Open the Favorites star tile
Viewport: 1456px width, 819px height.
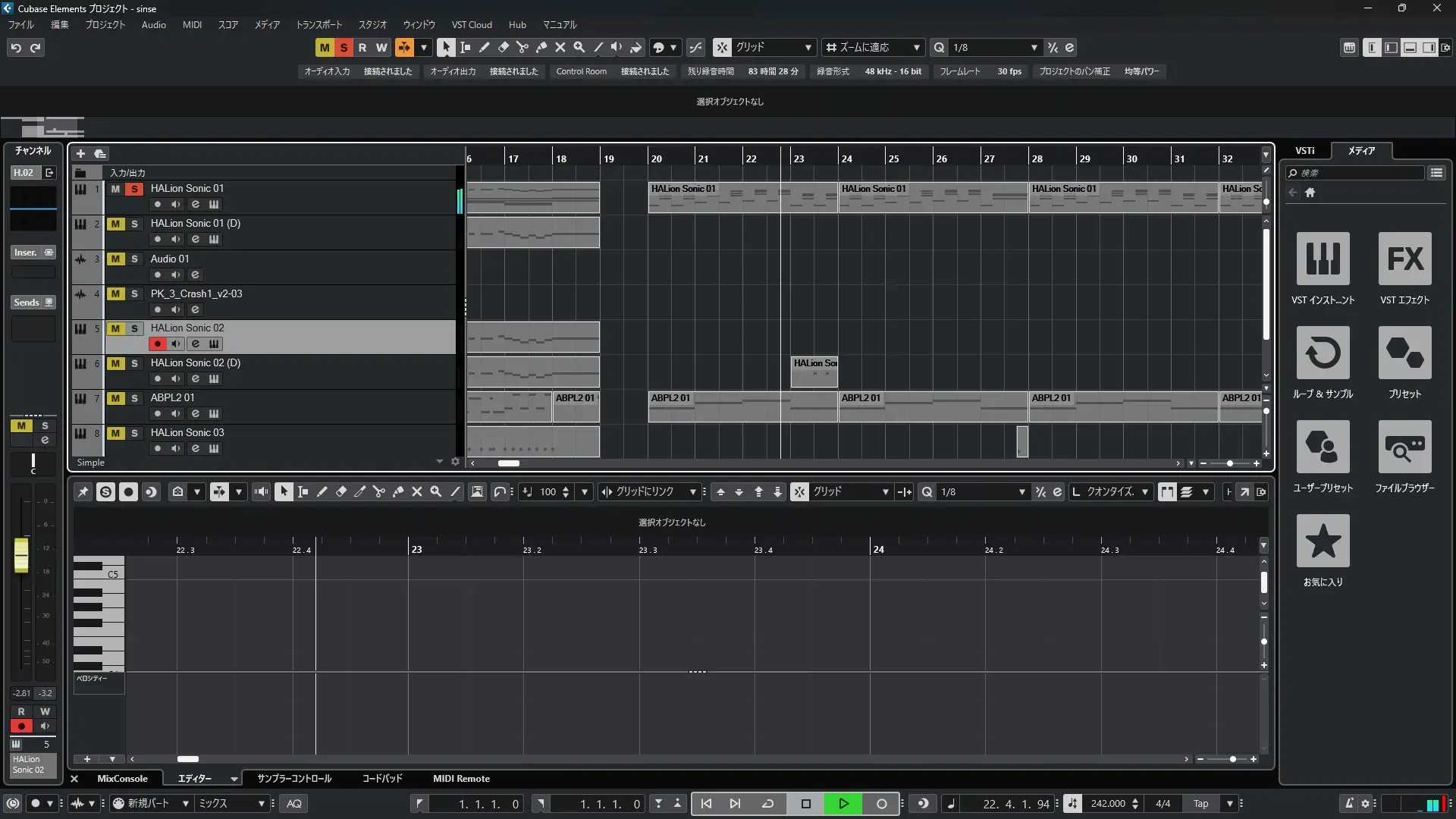coord(1323,541)
